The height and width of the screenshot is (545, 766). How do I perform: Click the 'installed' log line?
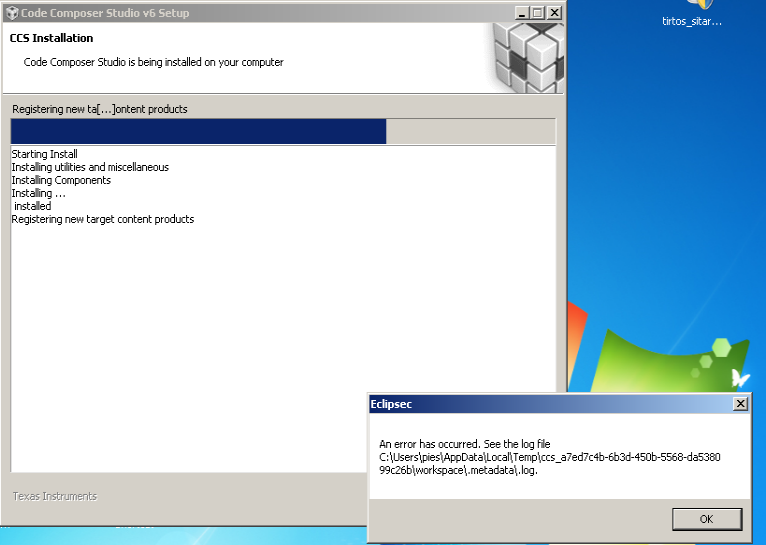32,206
